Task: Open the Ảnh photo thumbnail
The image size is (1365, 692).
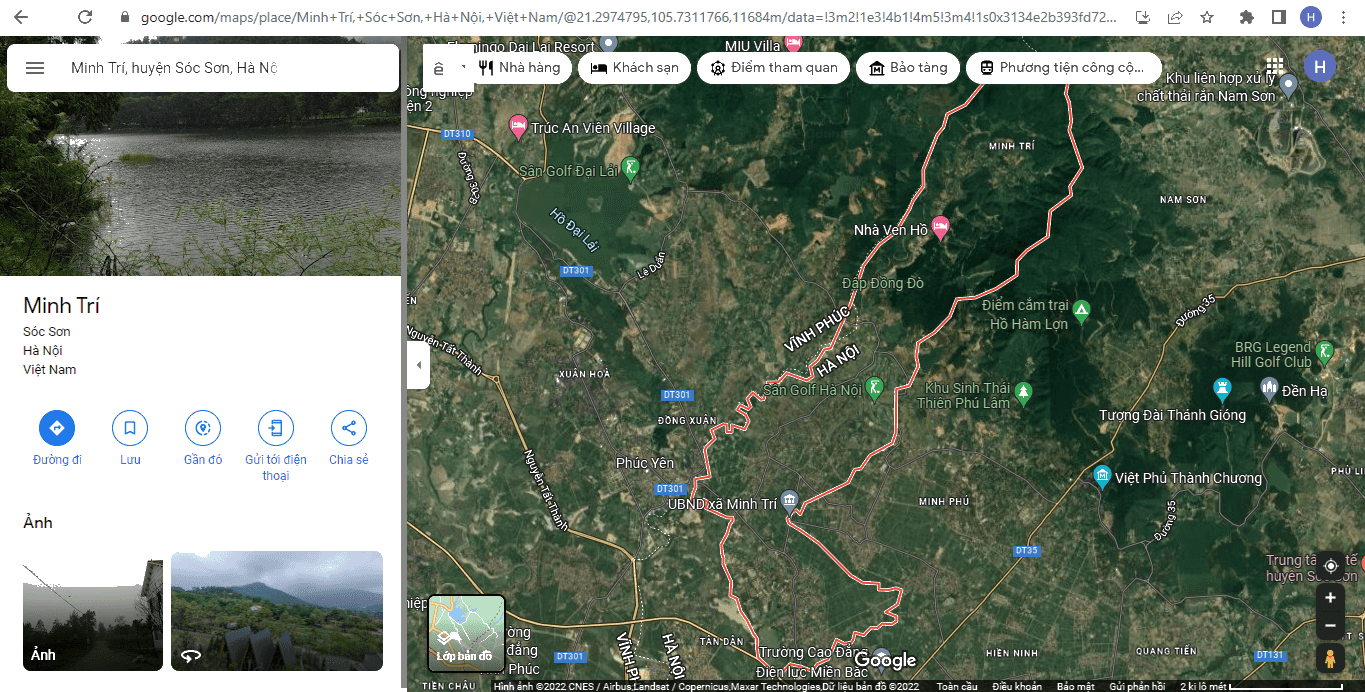Action: (x=93, y=611)
